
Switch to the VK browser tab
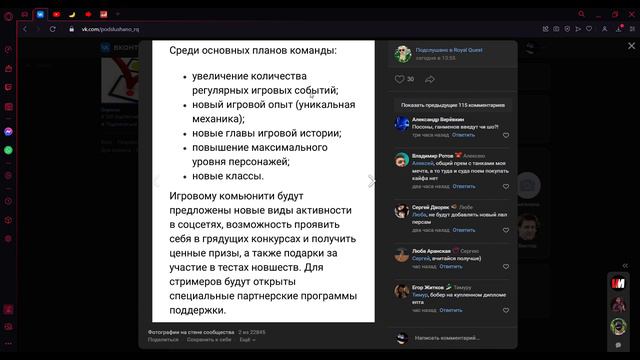40,14
